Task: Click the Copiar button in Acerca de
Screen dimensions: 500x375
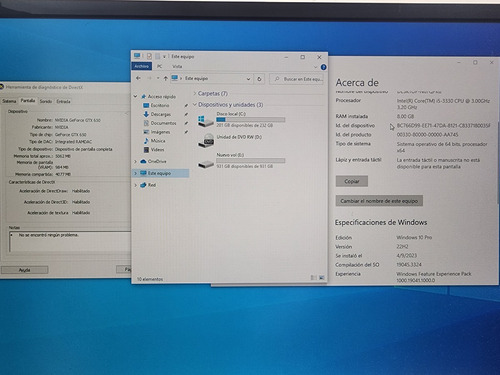Action: coord(352,181)
